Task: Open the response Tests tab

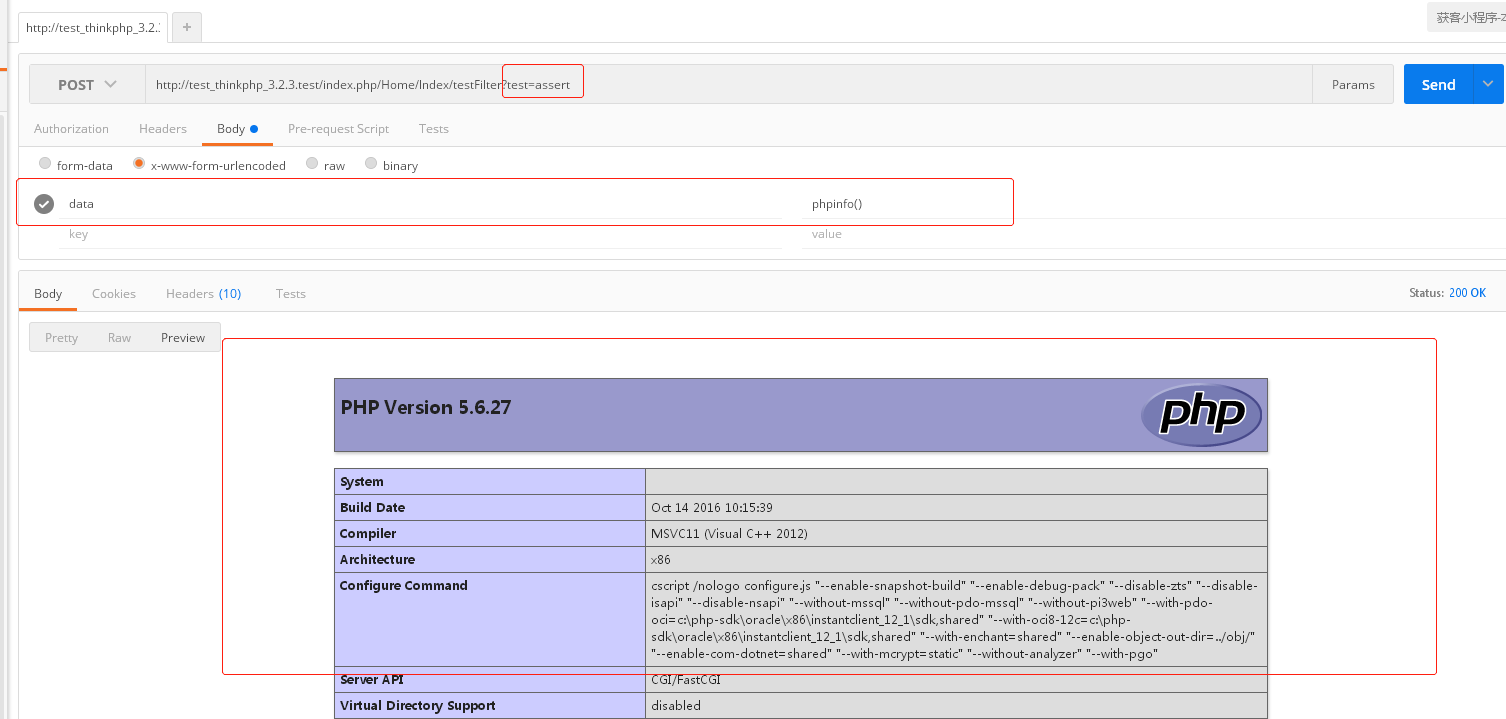Action: pos(291,294)
